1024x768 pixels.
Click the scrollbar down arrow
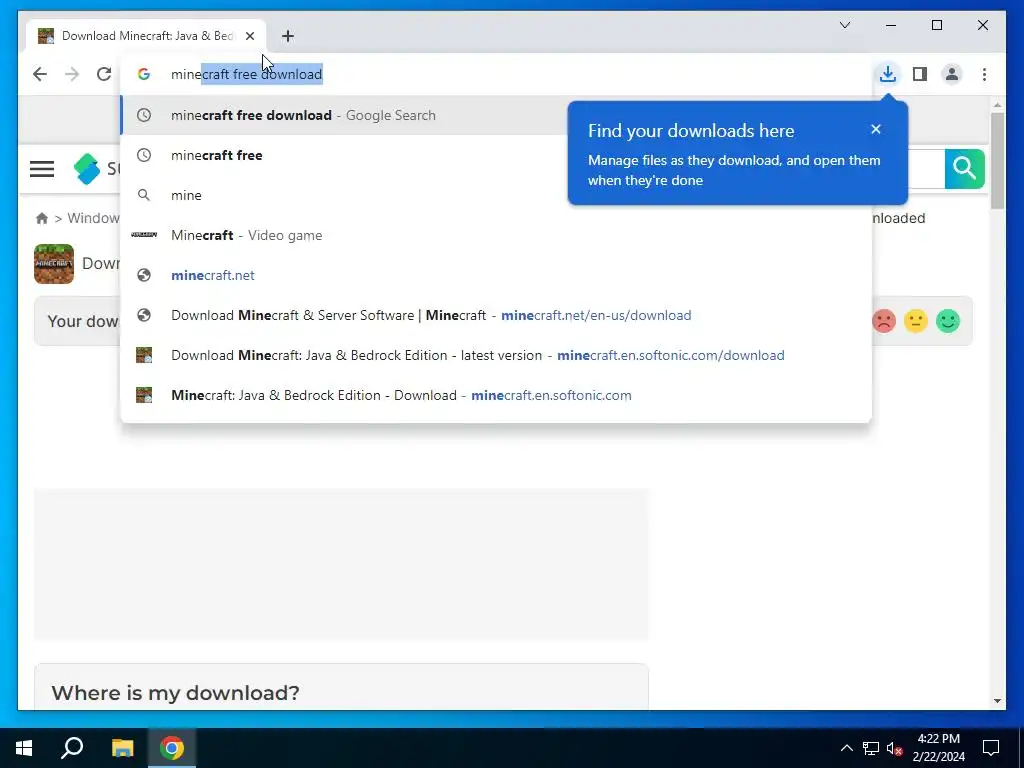(997, 701)
